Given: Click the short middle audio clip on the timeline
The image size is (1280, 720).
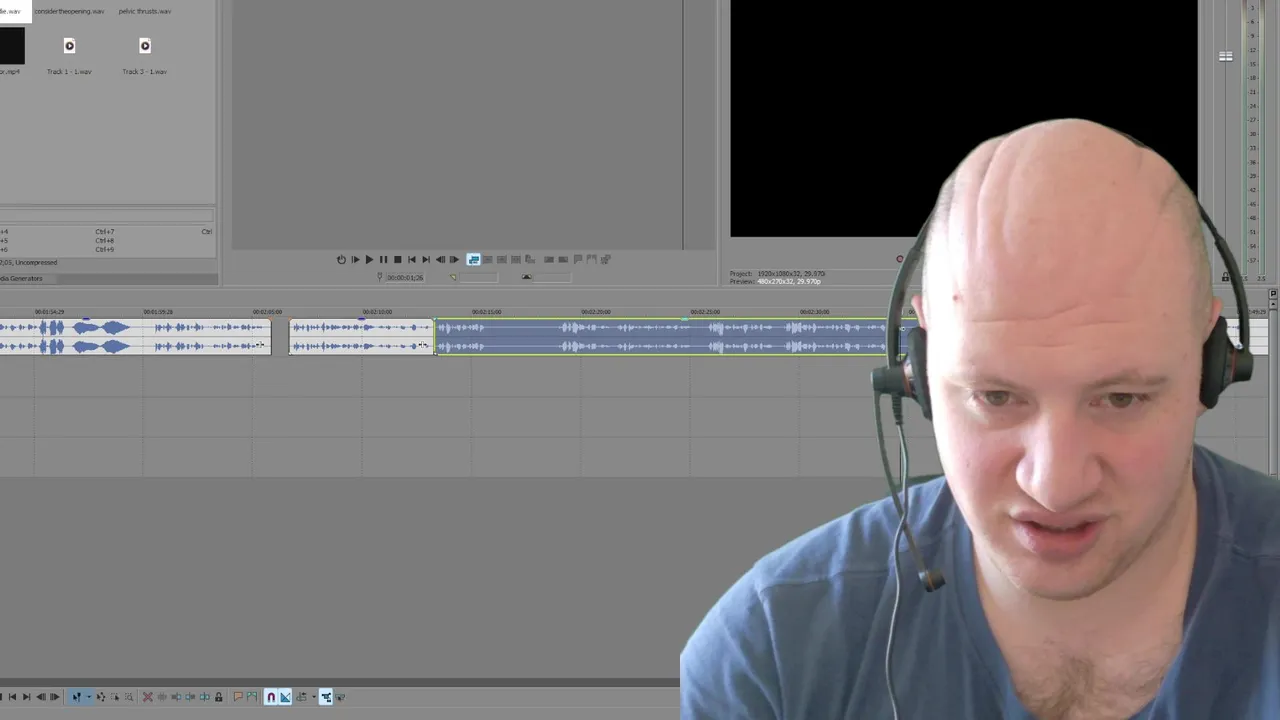Looking at the screenshot, I should (361, 337).
